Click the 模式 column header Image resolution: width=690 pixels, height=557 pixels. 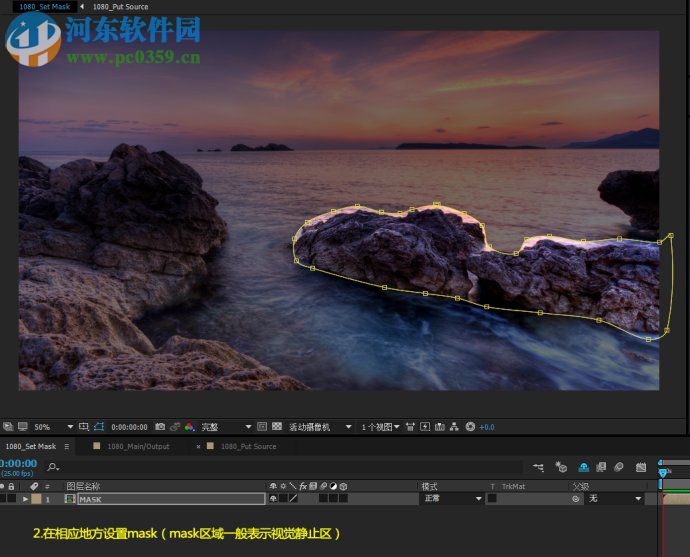429,486
